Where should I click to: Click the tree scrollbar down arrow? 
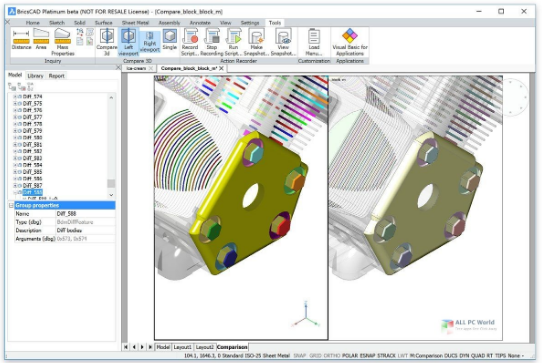click(x=111, y=195)
